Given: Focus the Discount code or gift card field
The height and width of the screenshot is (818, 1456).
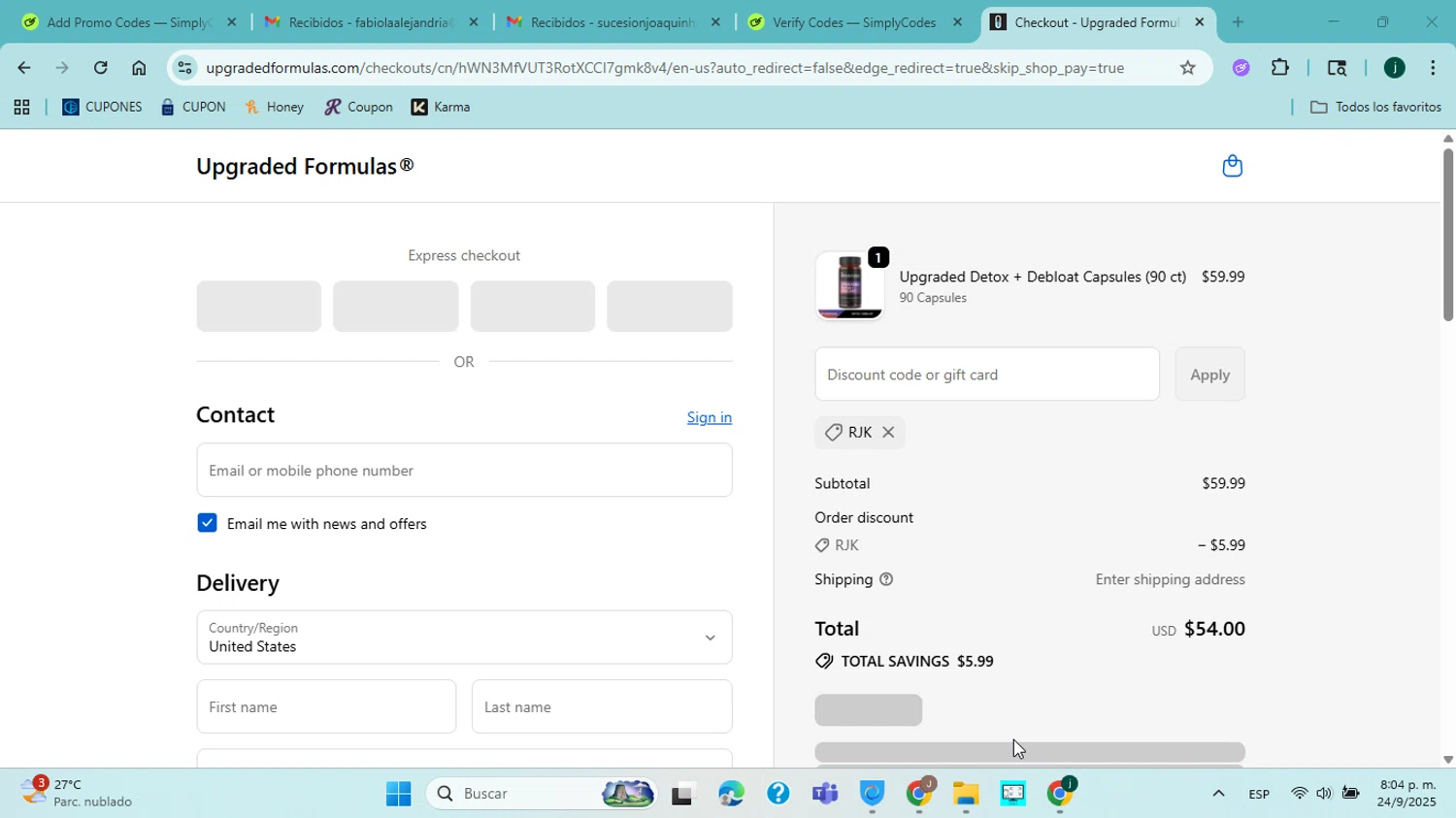Looking at the screenshot, I should [x=987, y=375].
